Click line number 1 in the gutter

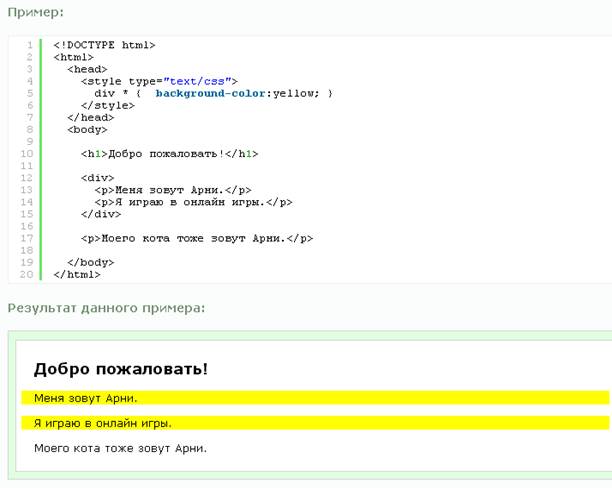(x=30, y=45)
